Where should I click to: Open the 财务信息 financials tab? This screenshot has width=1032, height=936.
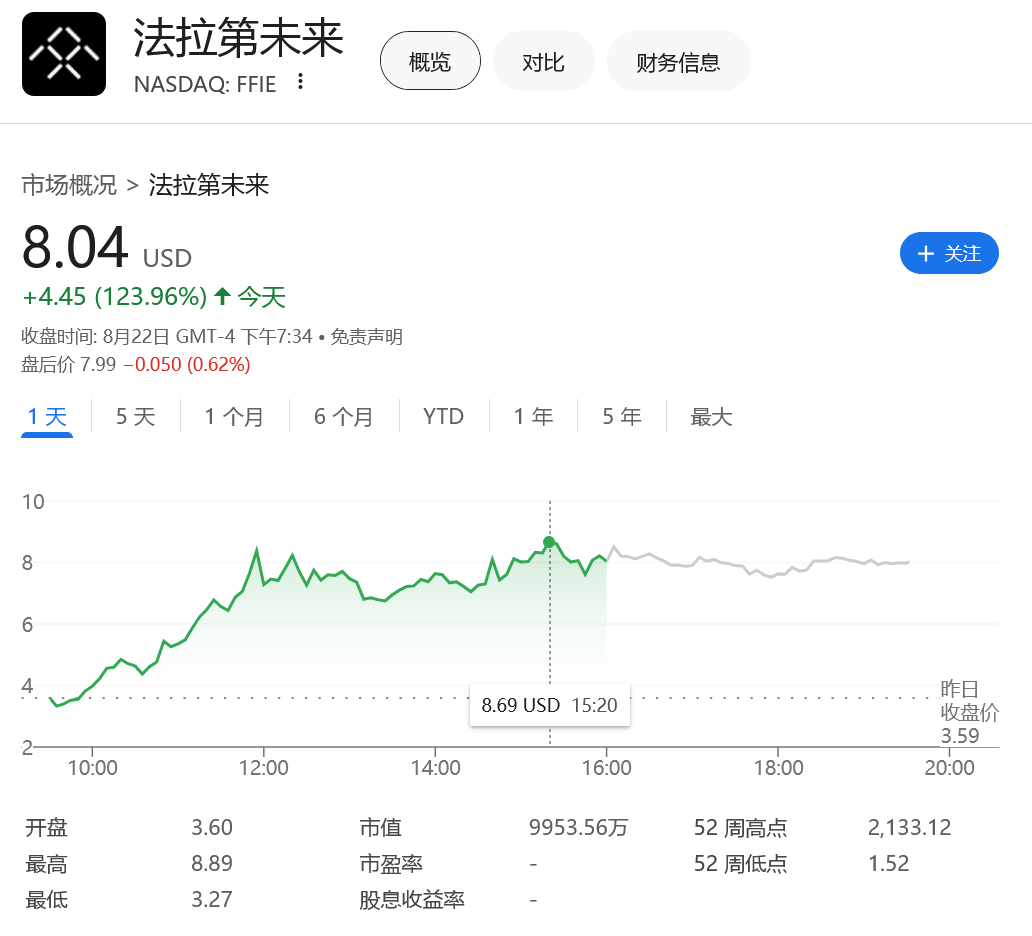[x=678, y=61]
